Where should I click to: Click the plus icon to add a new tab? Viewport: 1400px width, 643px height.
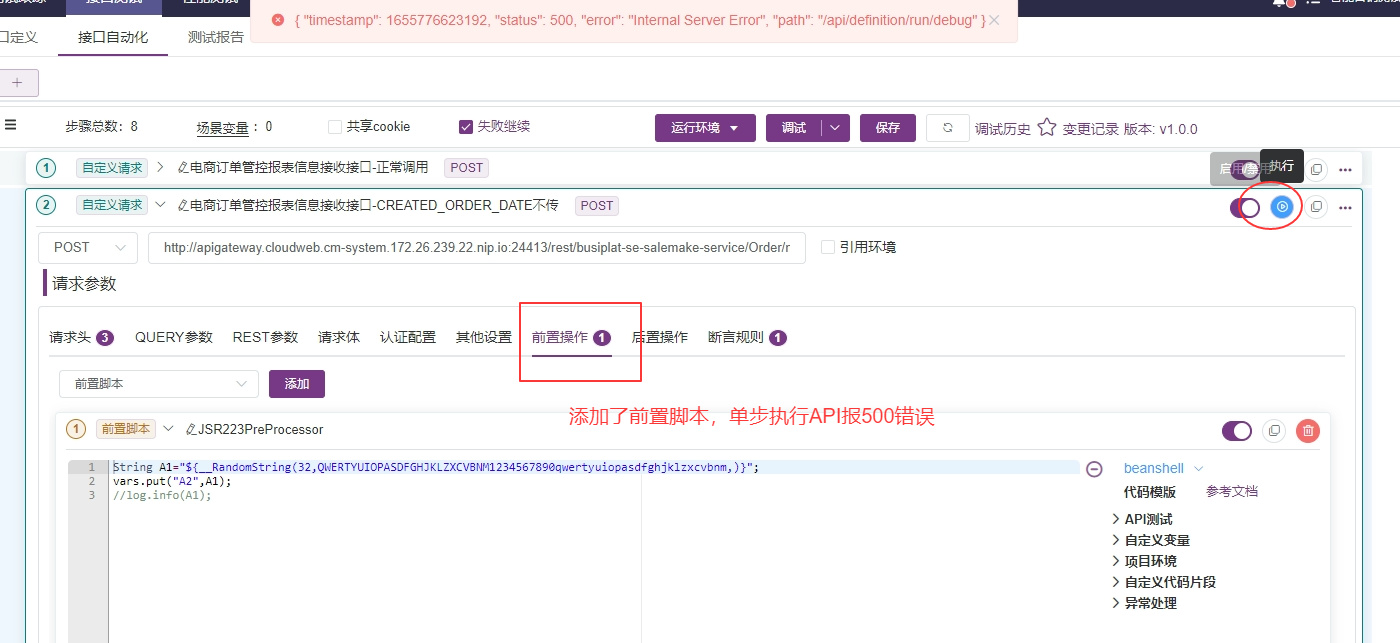point(20,82)
